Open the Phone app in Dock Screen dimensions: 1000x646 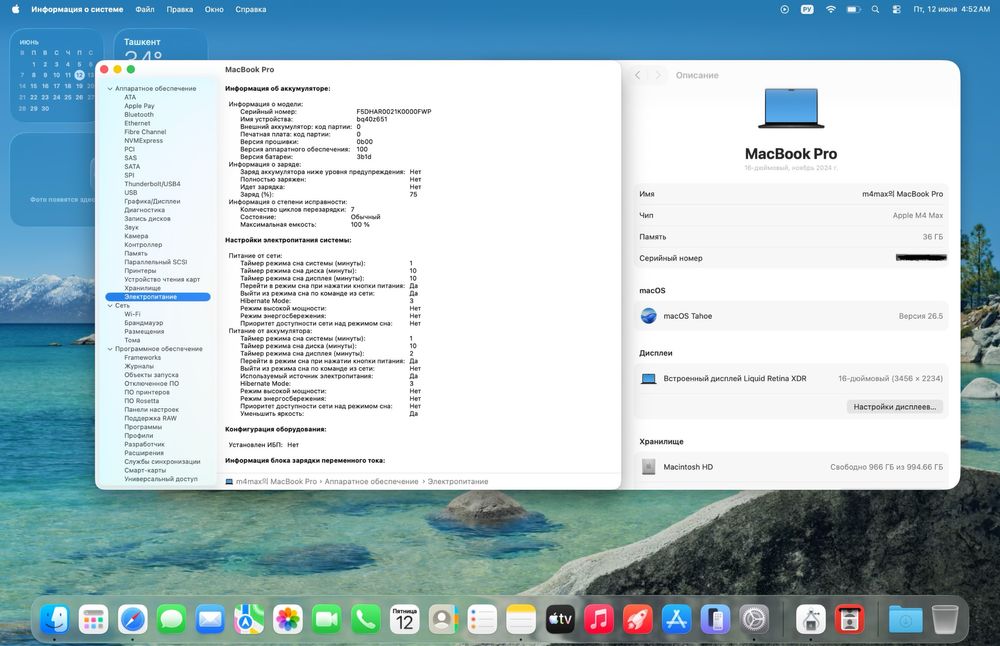pos(365,619)
